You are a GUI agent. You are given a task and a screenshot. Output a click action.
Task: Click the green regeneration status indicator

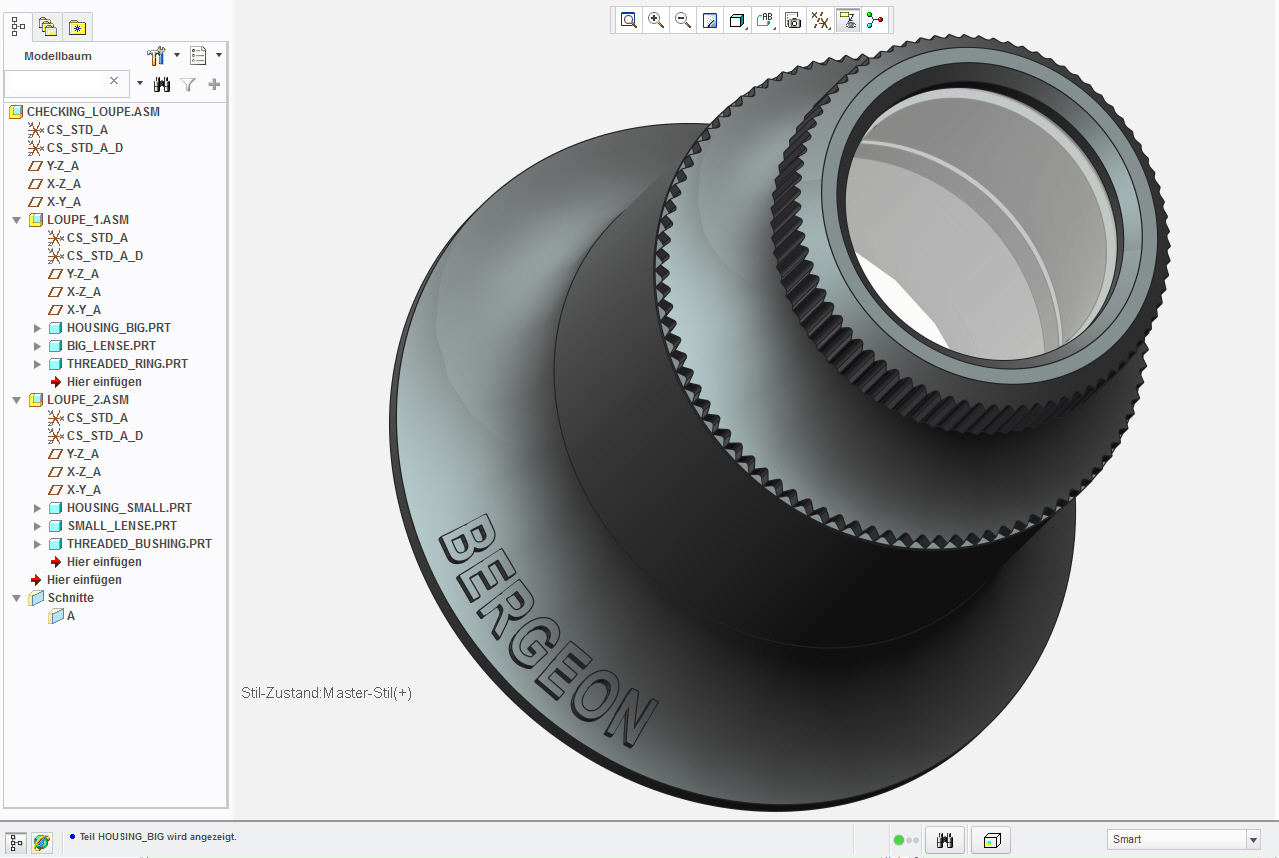tap(898, 840)
